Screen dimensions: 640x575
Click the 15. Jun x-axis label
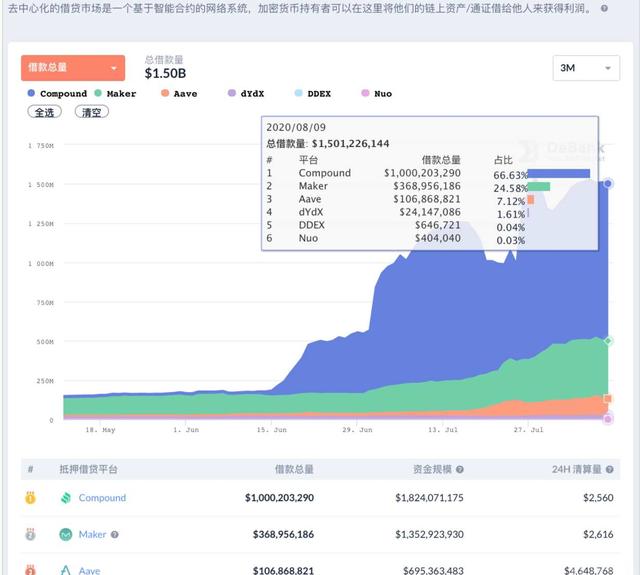pyautogui.click(x=271, y=430)
